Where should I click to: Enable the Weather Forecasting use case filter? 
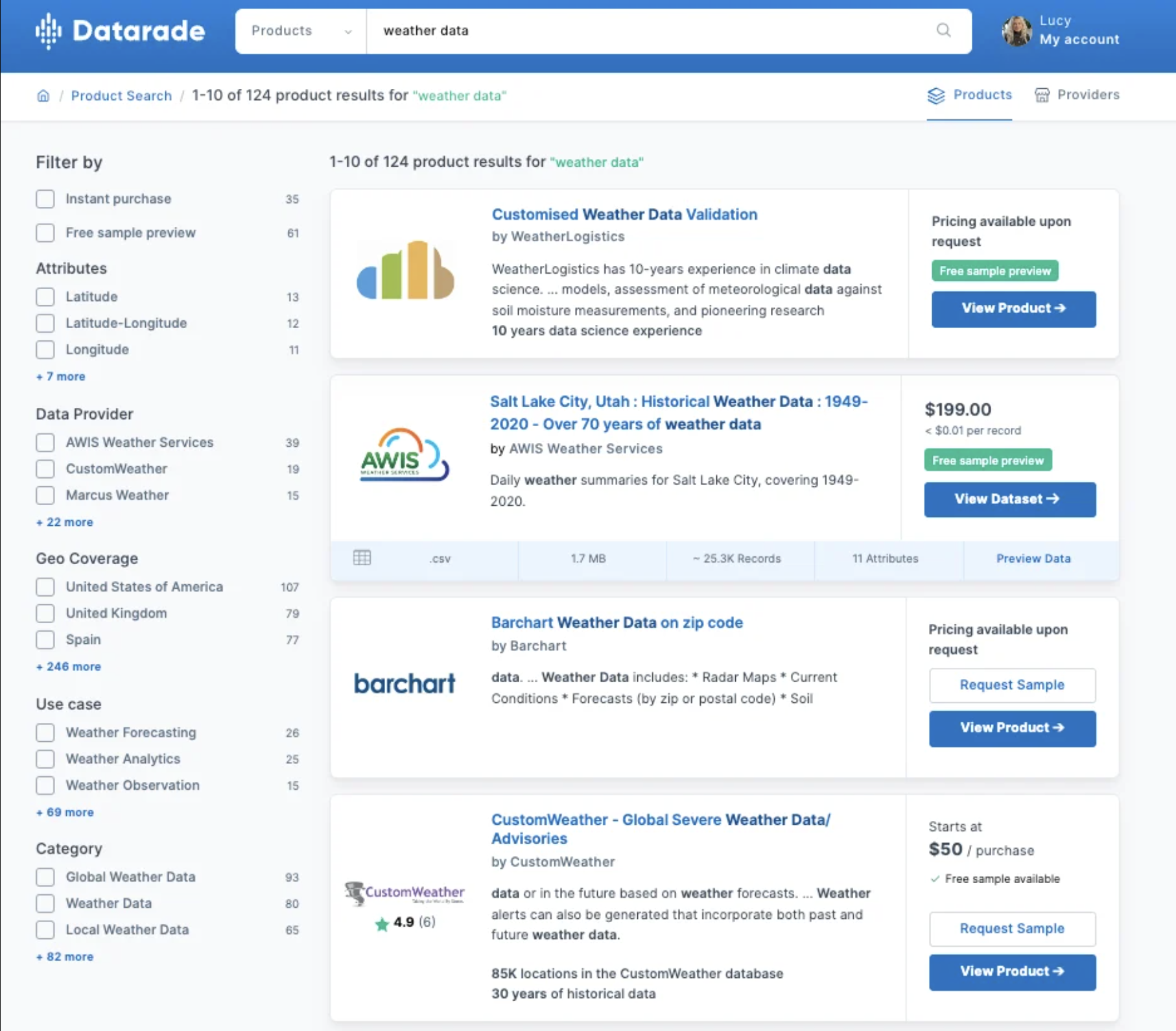pos(45,733)
